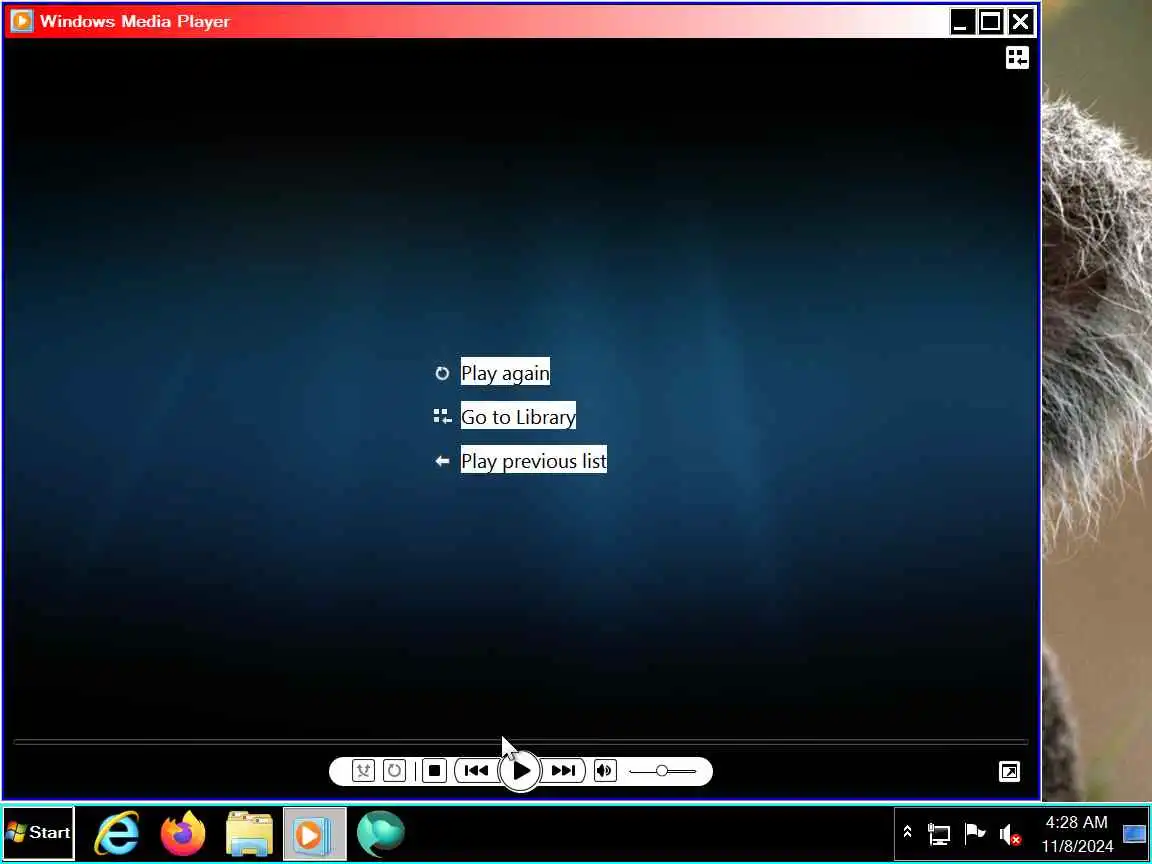This screenshot has height=864, width=1152.
Task: Click the Play again label
Action: point(505,373)
